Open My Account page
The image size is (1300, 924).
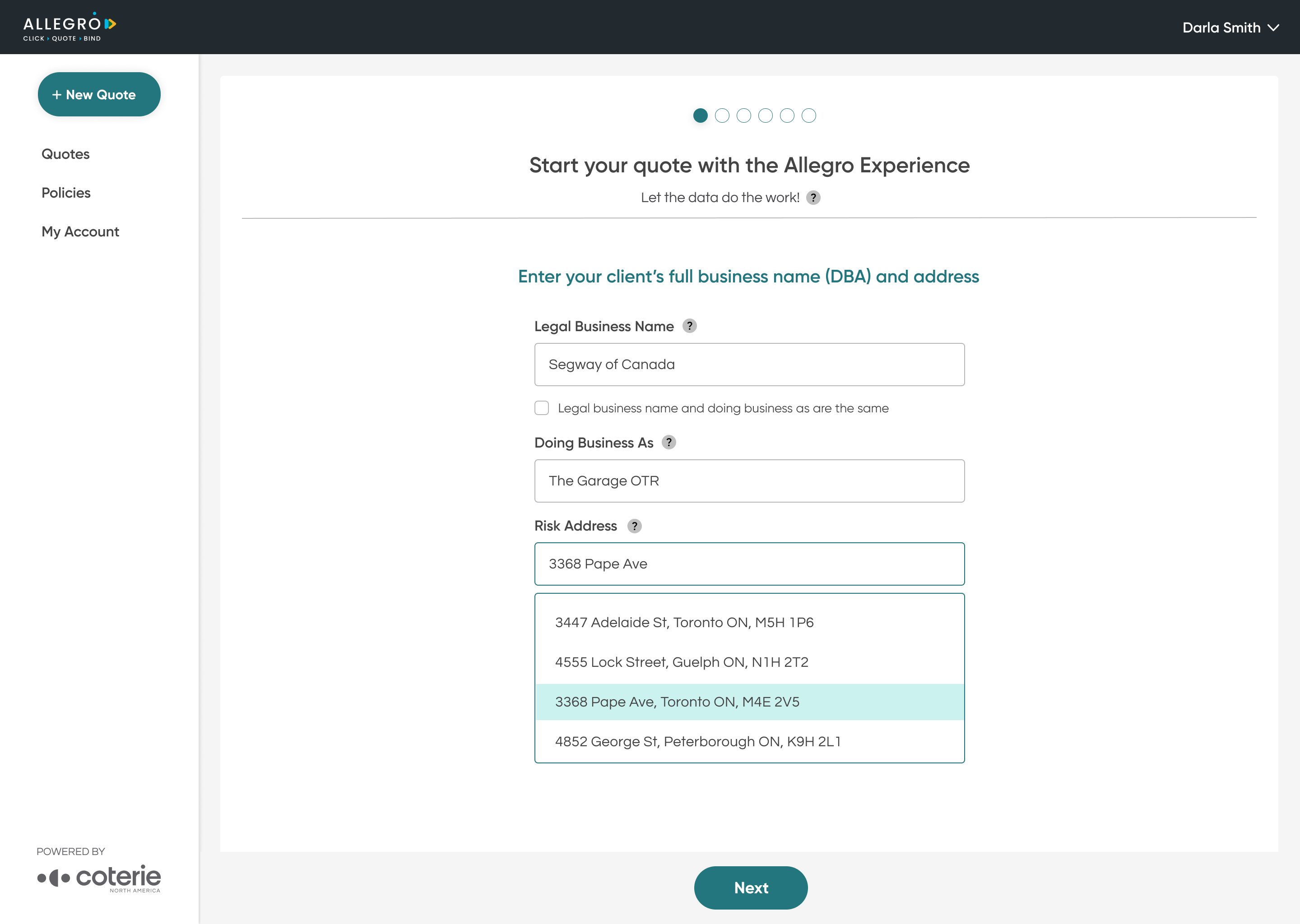pyautogui.click(x=80, y=231)
